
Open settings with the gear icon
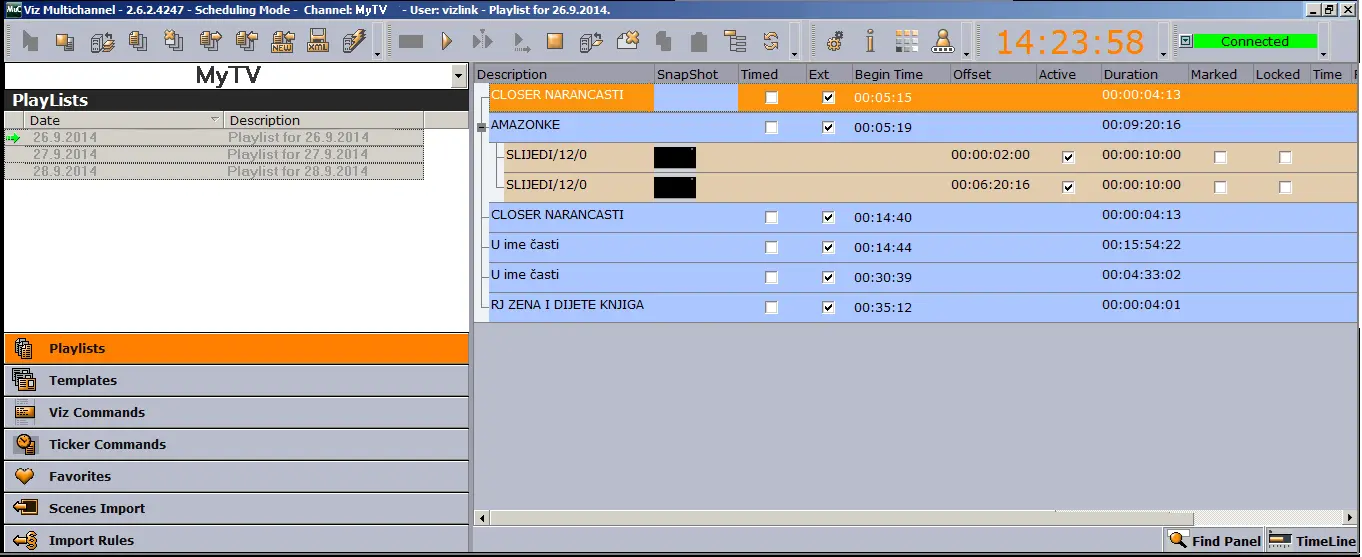pos(835,41)
